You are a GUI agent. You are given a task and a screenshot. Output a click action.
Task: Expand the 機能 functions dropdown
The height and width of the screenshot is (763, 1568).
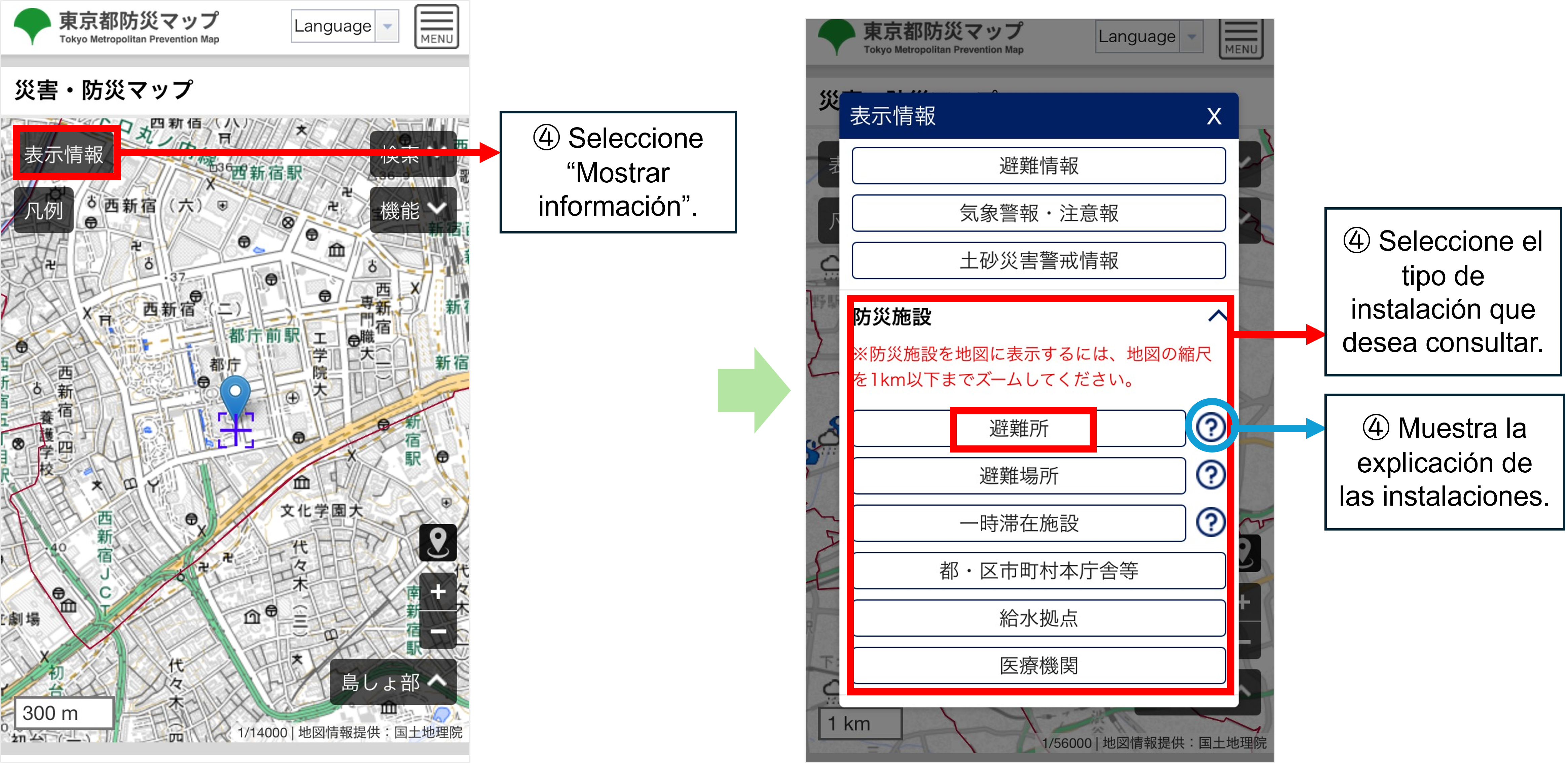pos(413,210)
